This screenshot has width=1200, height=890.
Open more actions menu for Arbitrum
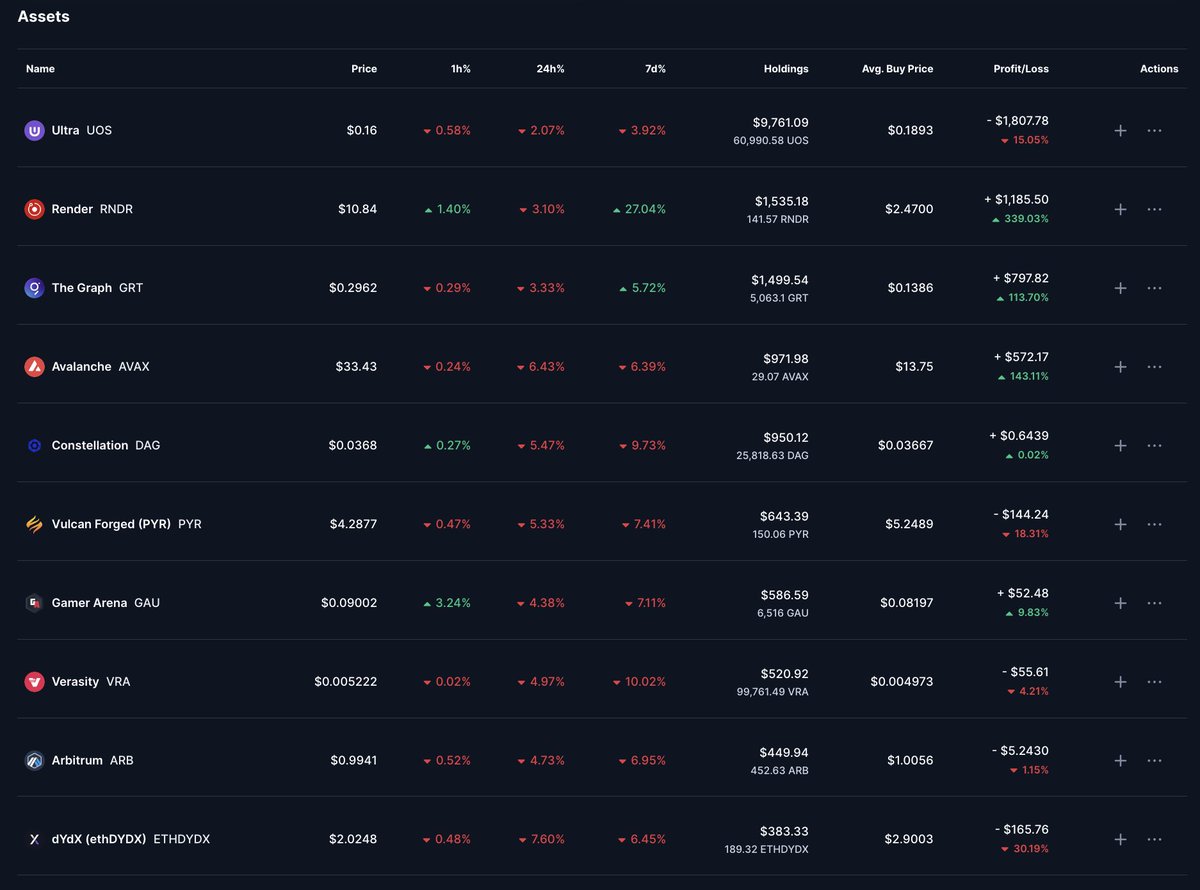click(1154, 761)
